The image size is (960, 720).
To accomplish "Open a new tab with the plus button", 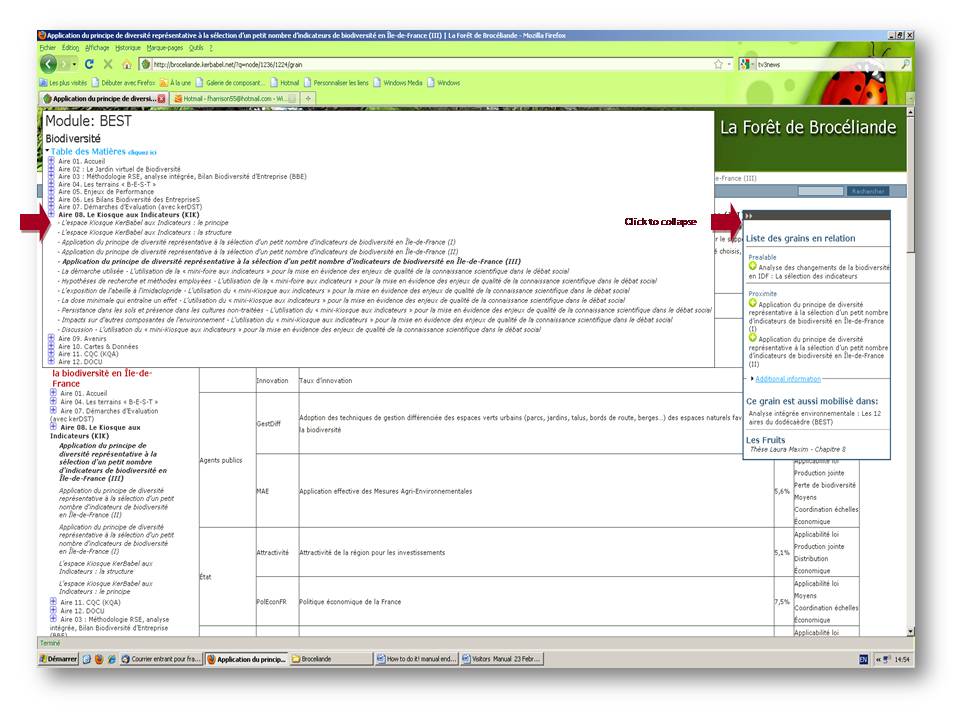I will (309, 98).
